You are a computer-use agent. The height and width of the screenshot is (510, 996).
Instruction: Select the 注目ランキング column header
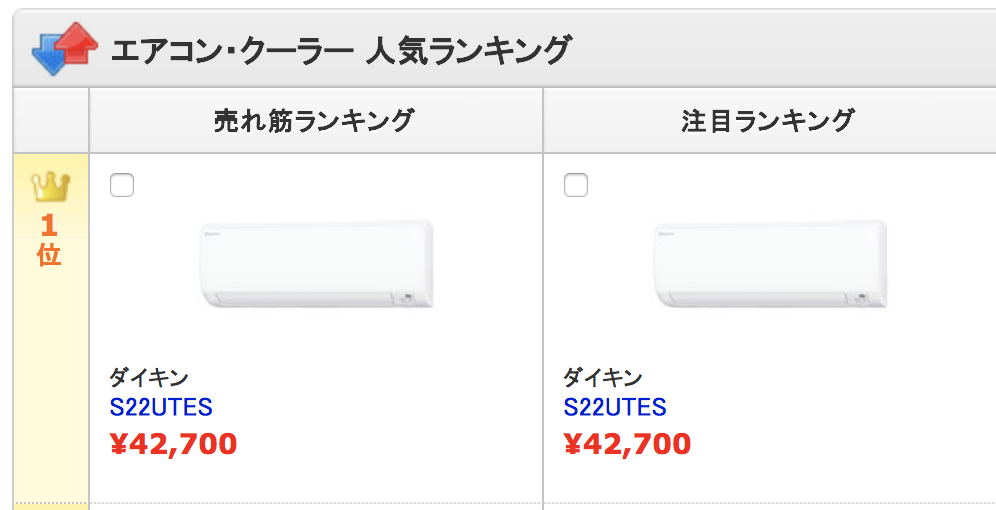[x=769, y=121]
